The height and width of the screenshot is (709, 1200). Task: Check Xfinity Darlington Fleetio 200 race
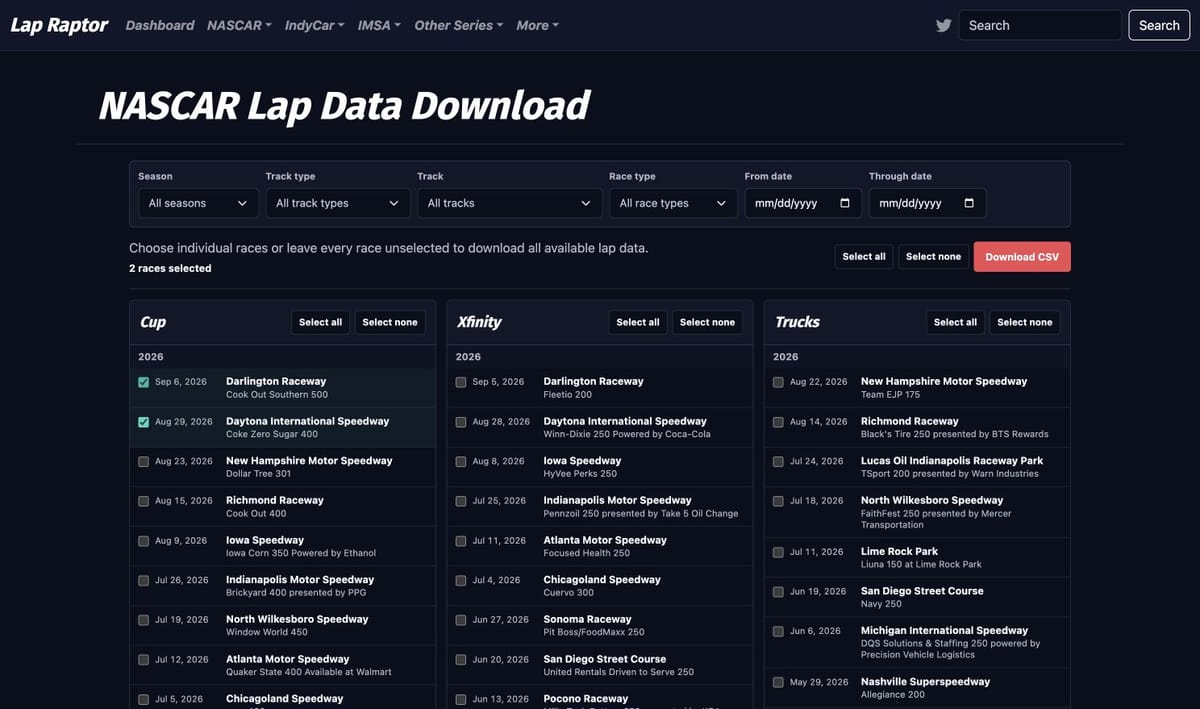[461, 382]
